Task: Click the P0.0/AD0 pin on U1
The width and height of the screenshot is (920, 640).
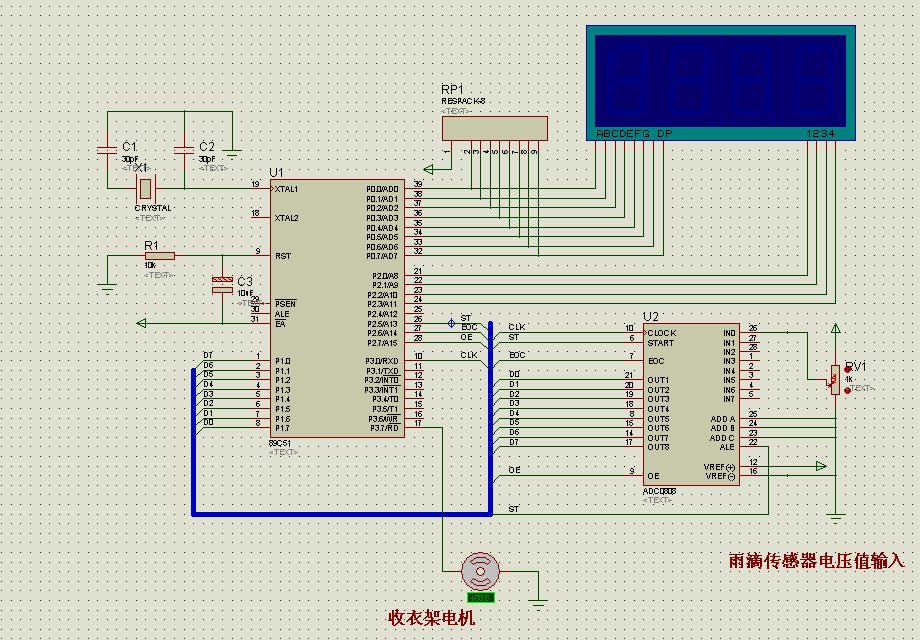Action: 383,189
